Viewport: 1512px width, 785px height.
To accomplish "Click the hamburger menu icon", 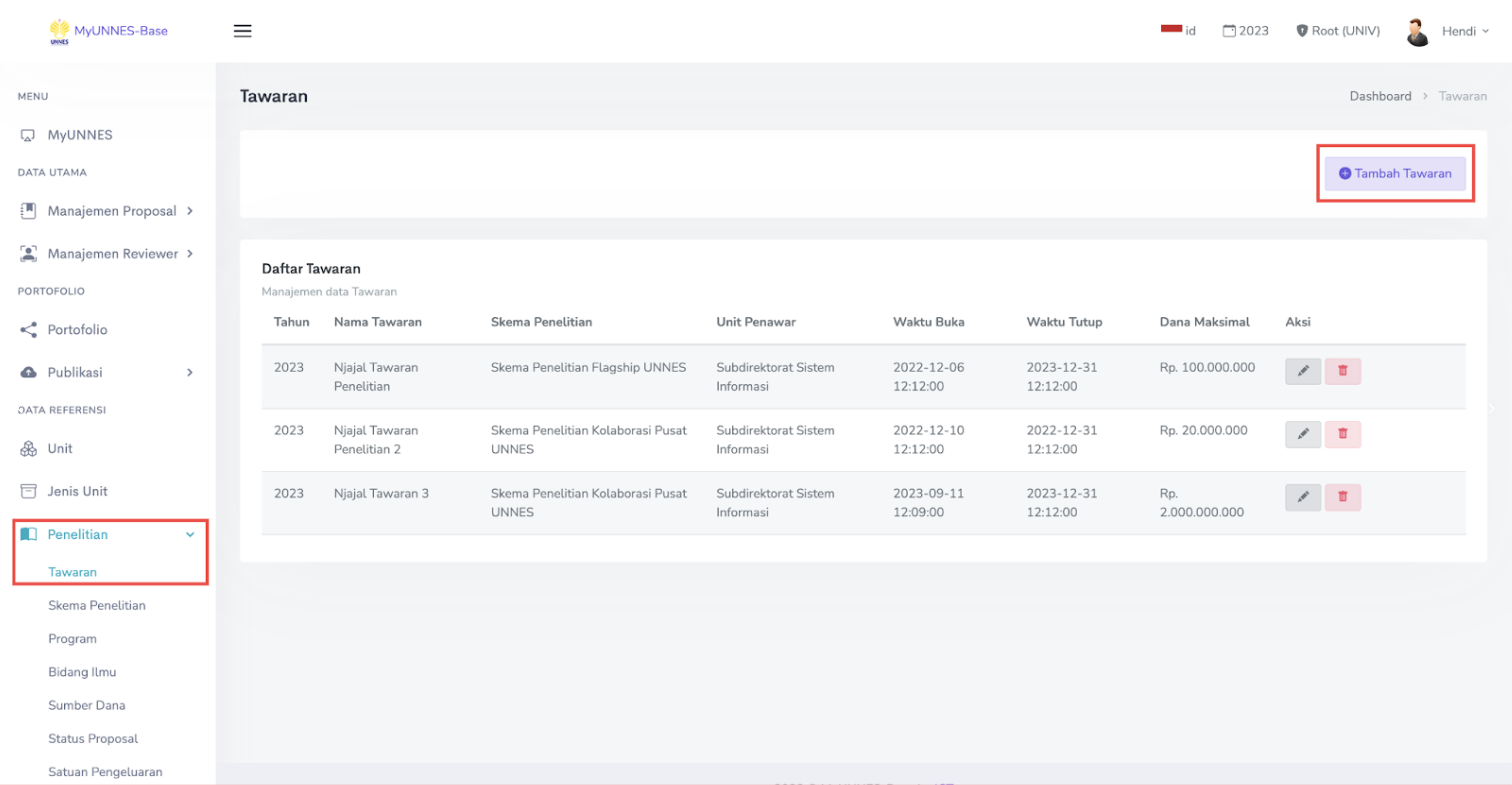I will (x=242, y=31).
